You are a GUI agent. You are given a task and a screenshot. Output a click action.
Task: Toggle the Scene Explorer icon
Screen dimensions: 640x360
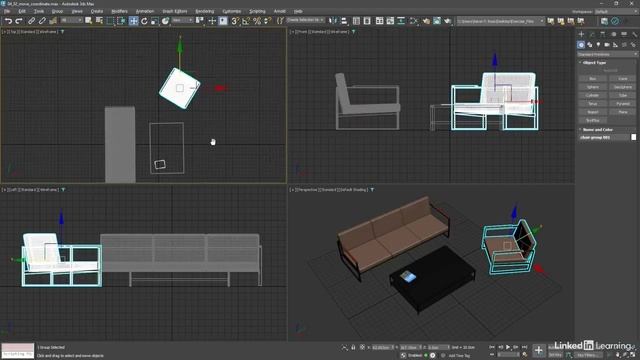pos(356,20)
